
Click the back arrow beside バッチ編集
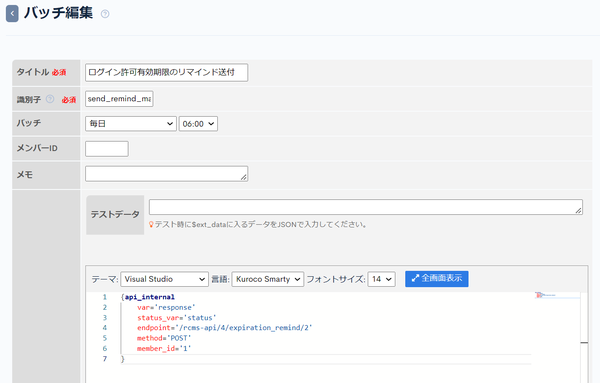pos(12,14)
